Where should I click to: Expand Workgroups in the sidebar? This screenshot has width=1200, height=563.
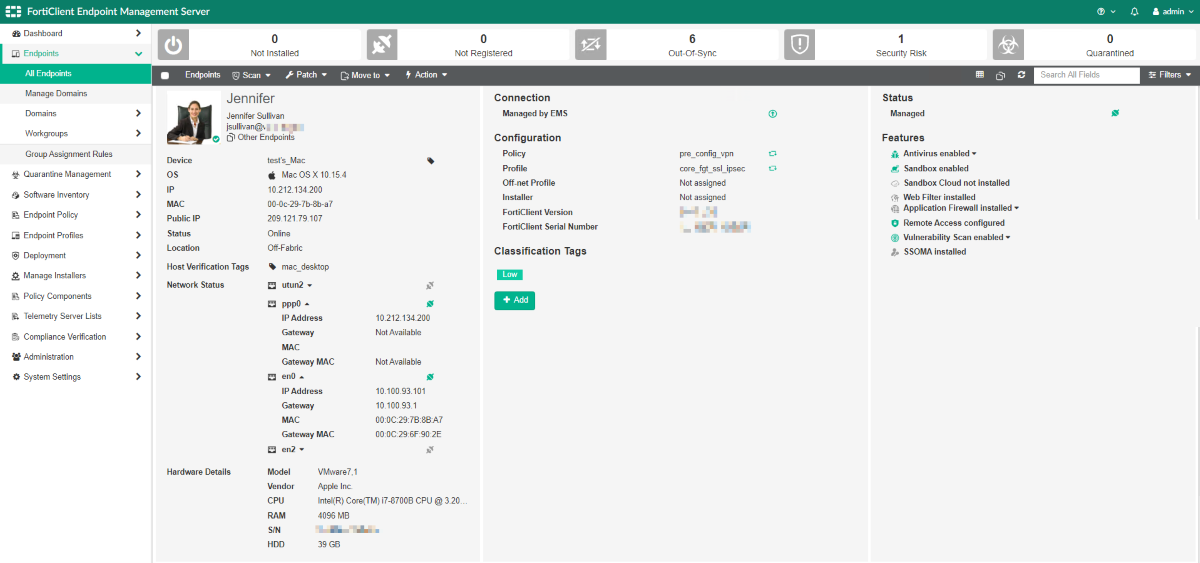tap(75, 133)
